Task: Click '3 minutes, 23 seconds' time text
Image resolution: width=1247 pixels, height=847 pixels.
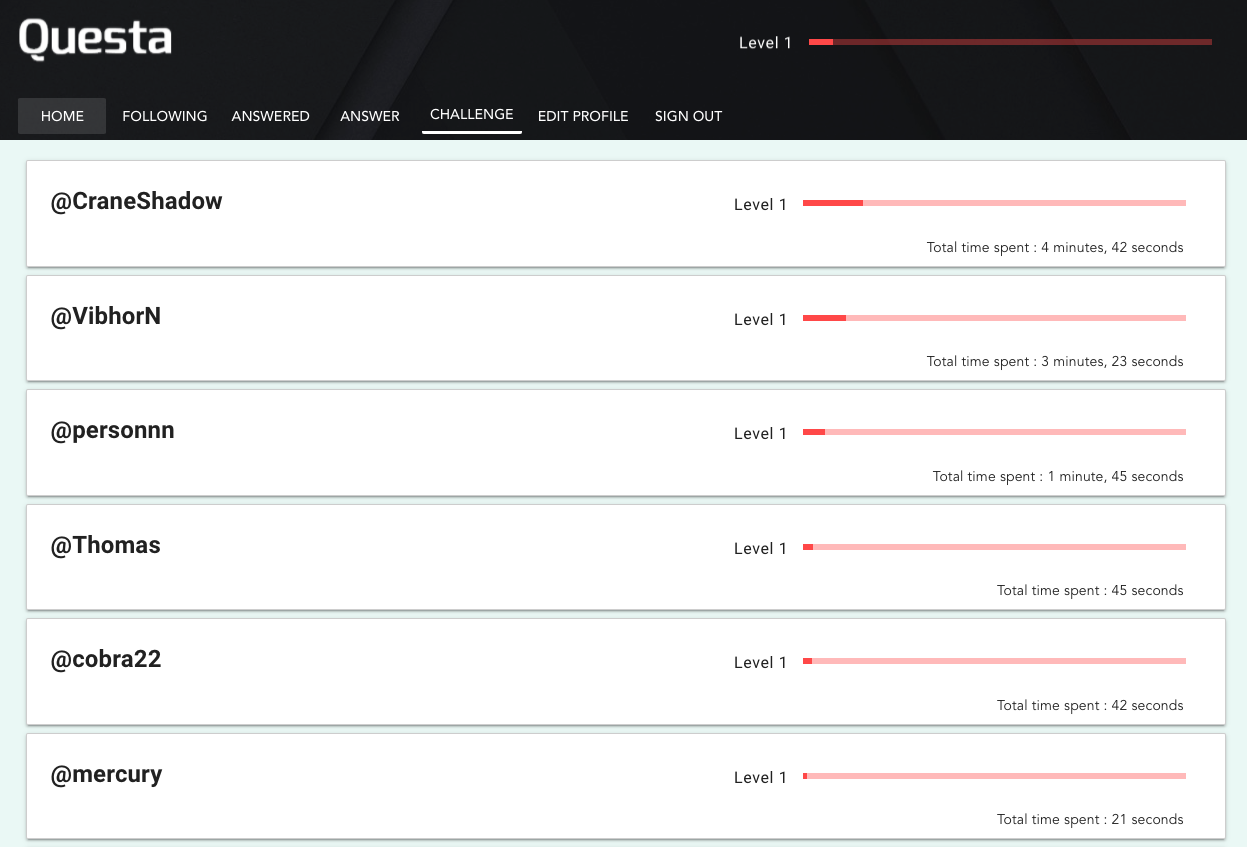Action: click(x=1112, y=362)
